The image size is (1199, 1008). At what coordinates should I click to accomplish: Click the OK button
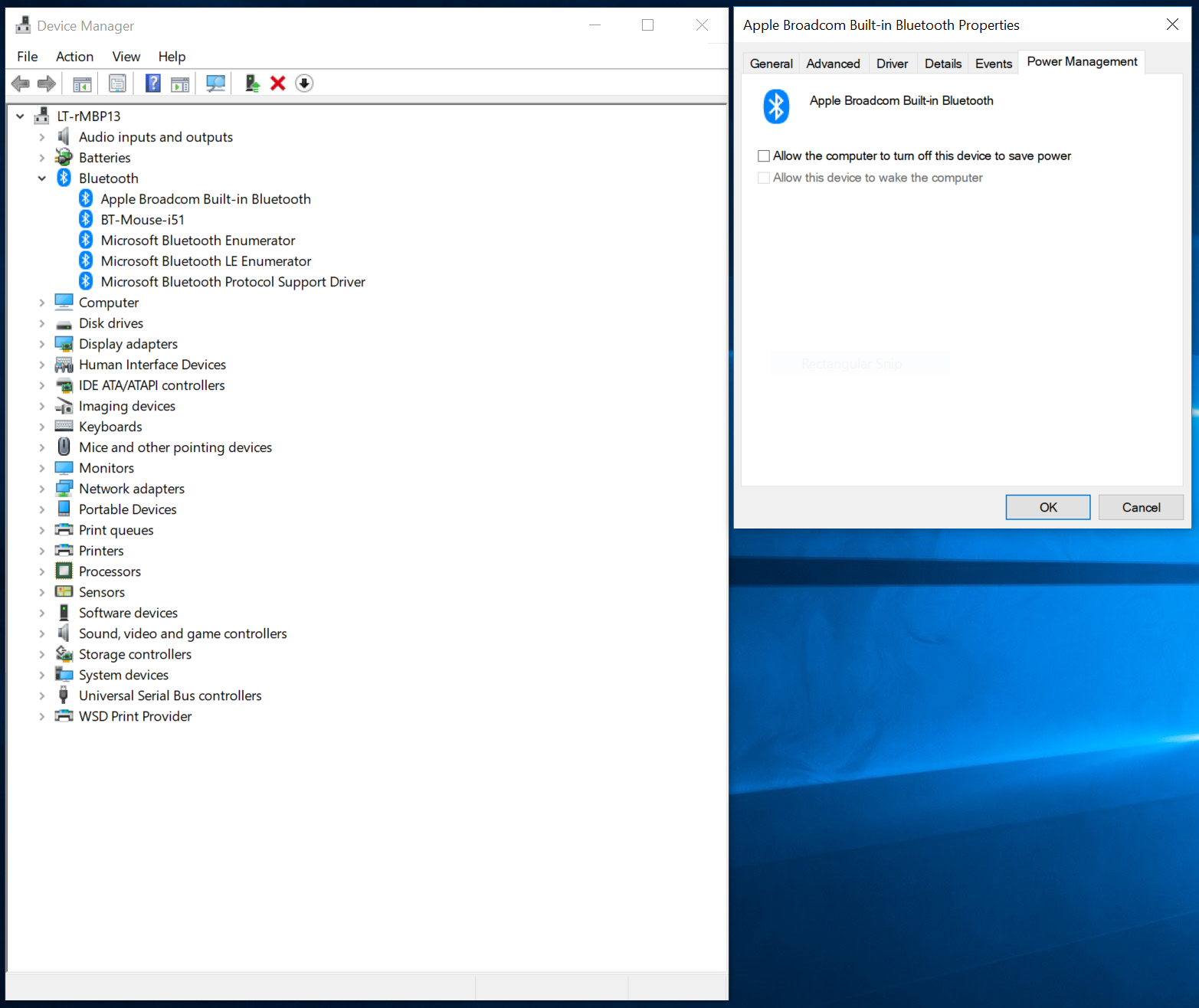coord(1047,507)
